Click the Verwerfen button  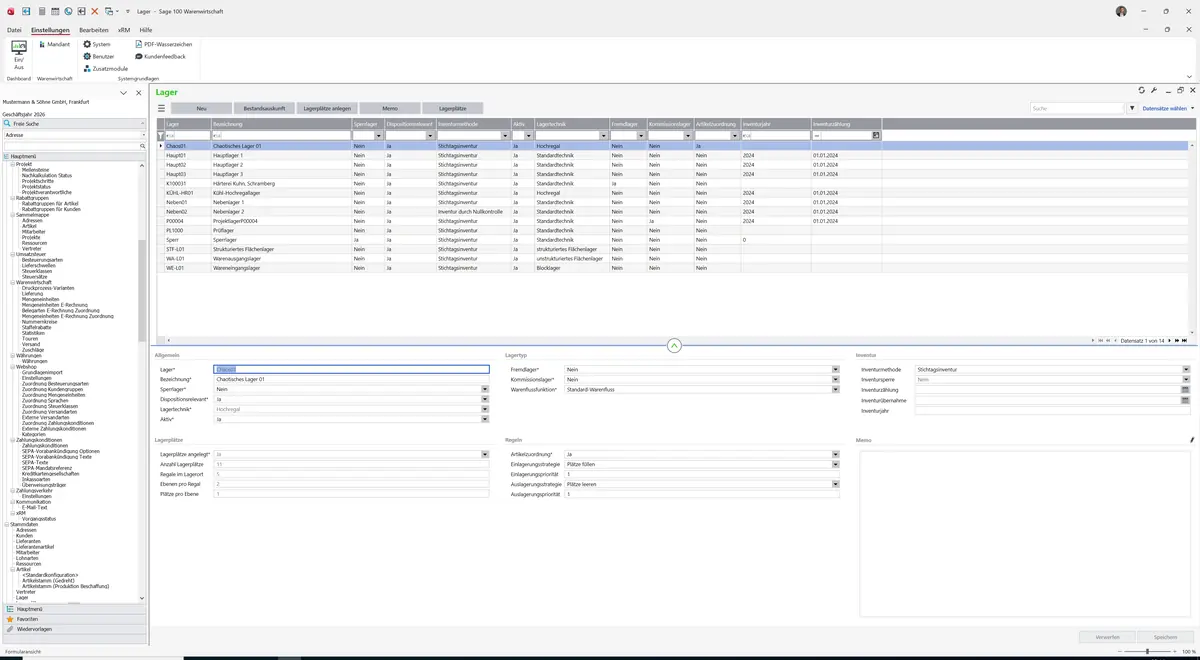coord(1107,637)
